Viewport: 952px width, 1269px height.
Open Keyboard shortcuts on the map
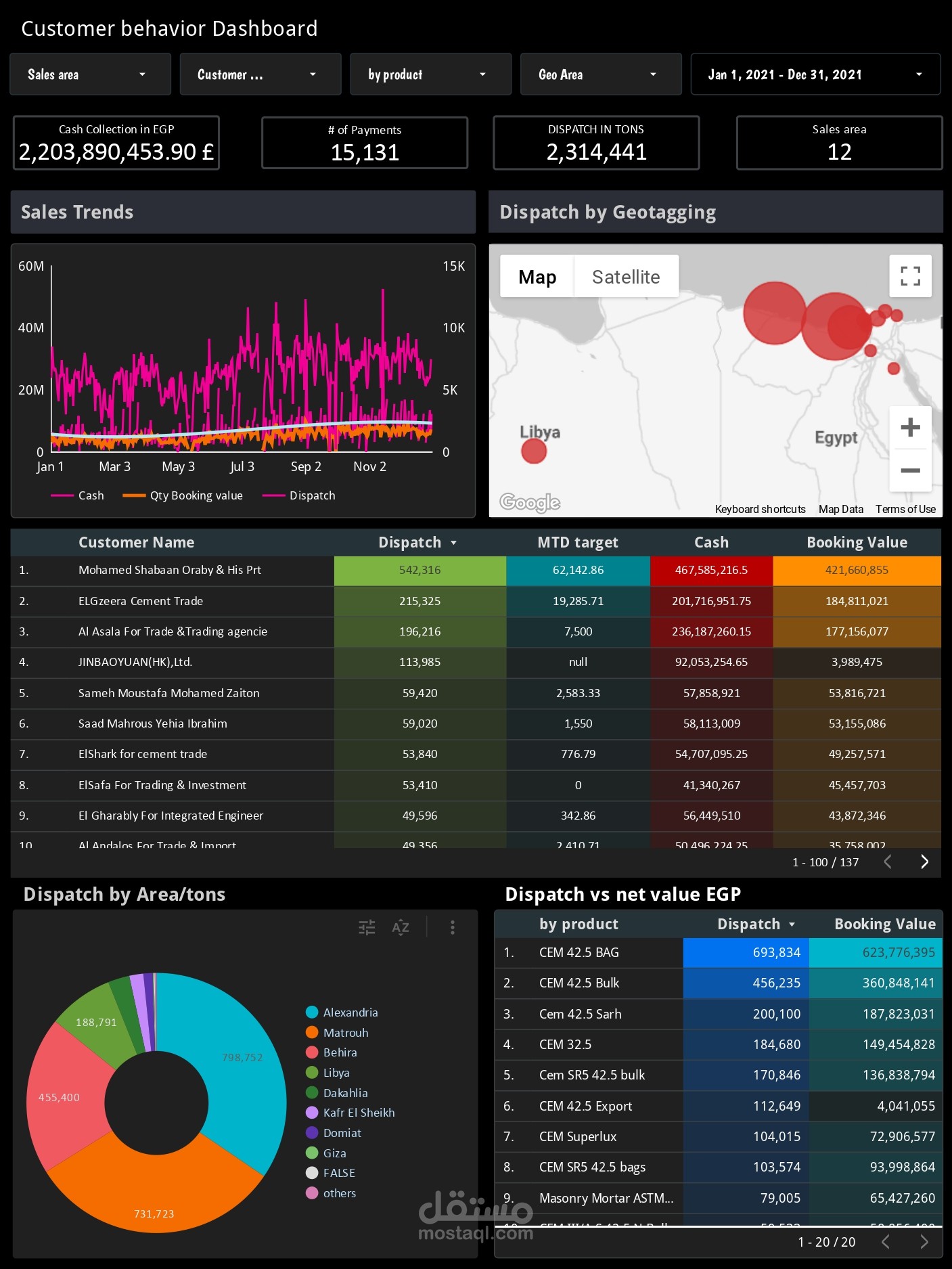[x=760, y=509]
